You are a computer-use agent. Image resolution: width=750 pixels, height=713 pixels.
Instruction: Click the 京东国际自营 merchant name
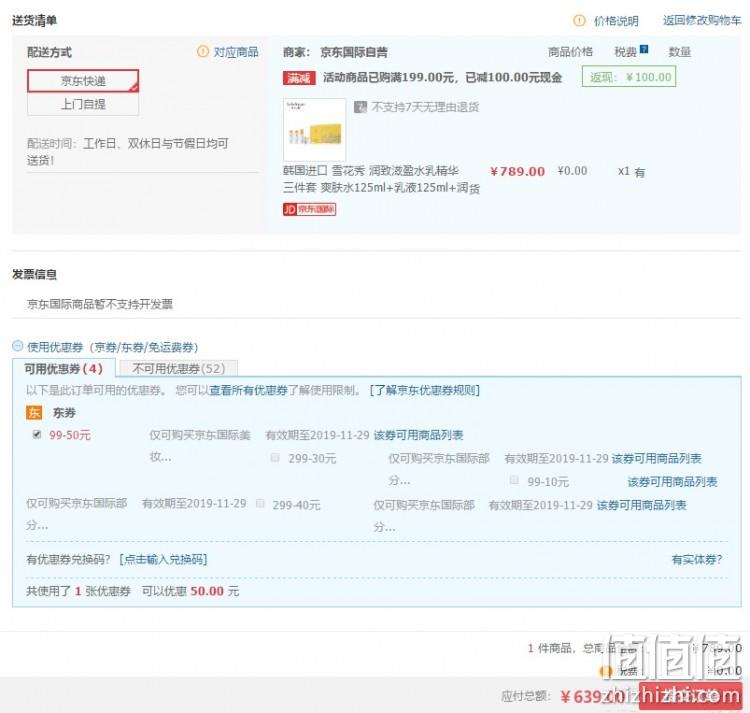354,52
